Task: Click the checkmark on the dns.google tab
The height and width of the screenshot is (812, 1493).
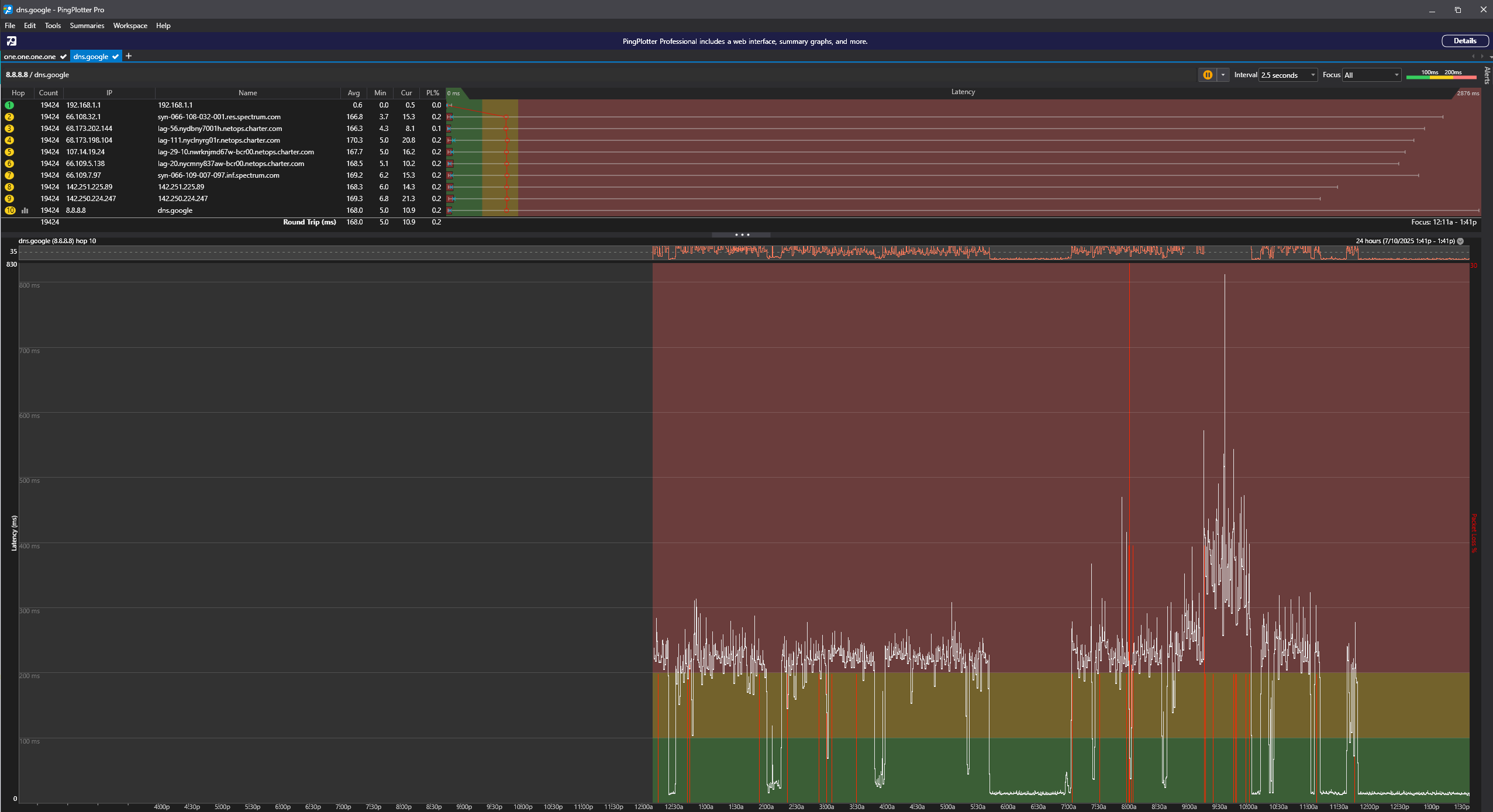Action: (115, 57)
